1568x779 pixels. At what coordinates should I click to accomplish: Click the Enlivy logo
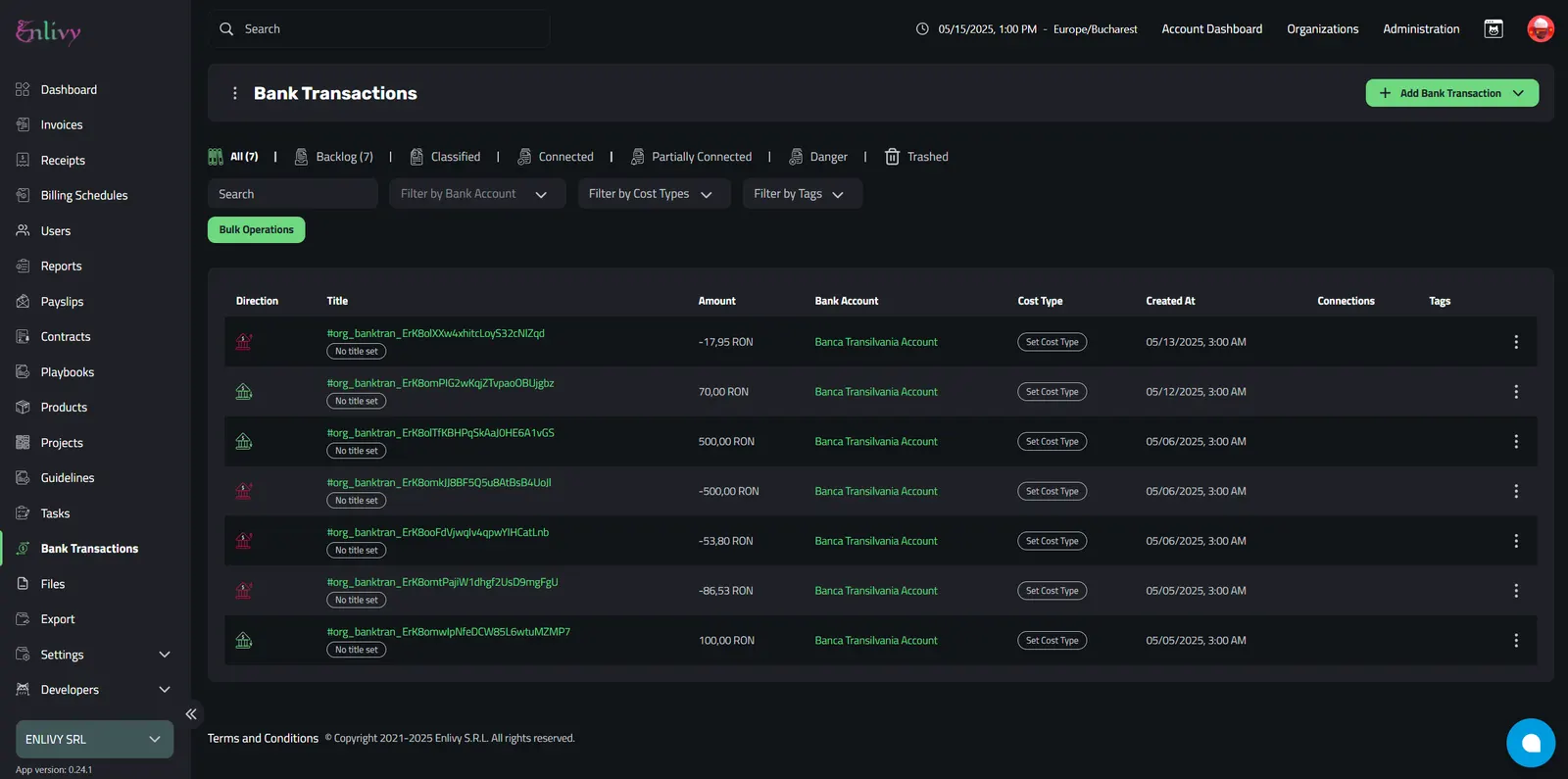48,31
